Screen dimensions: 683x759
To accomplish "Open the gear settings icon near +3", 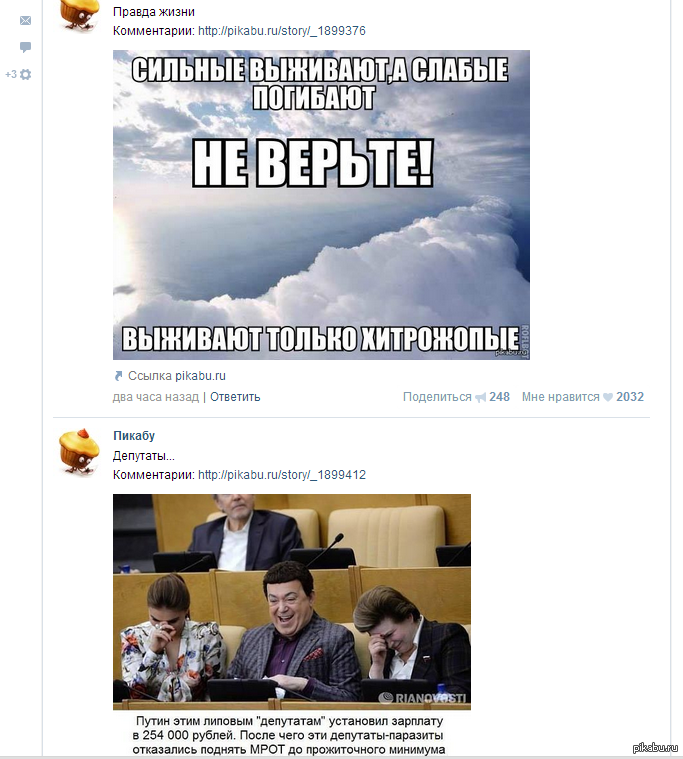I will [26, 75].
